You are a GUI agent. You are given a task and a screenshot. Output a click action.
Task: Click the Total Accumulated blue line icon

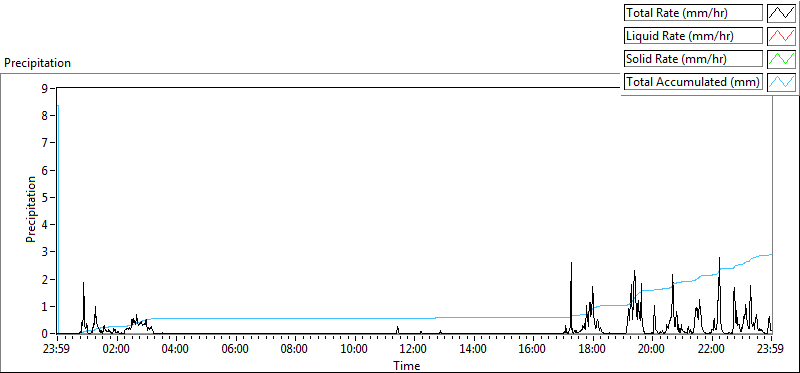coord(782,82)
